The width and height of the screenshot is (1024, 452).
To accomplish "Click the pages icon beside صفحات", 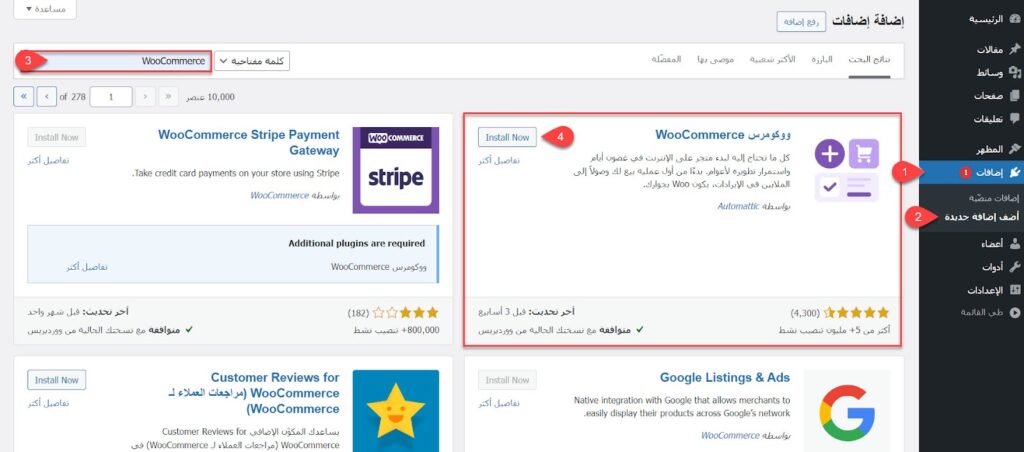I will click(1014, 96).
